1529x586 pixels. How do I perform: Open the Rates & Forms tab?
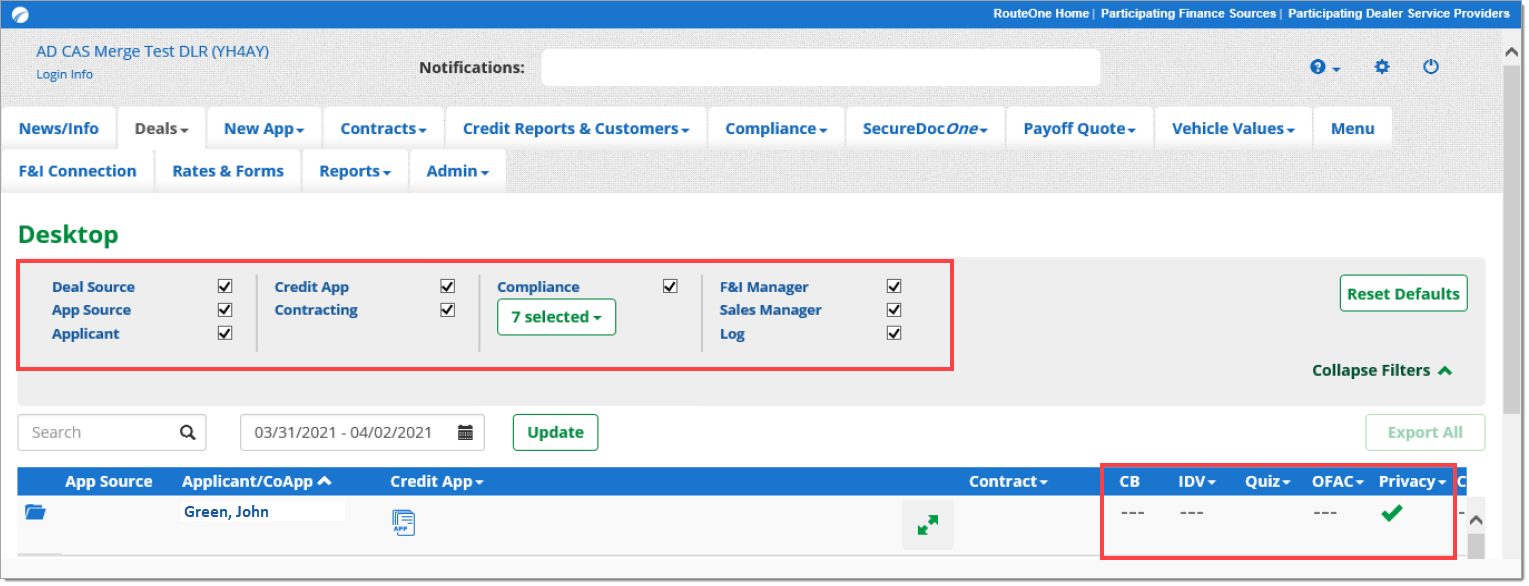(x=228, y=171)
